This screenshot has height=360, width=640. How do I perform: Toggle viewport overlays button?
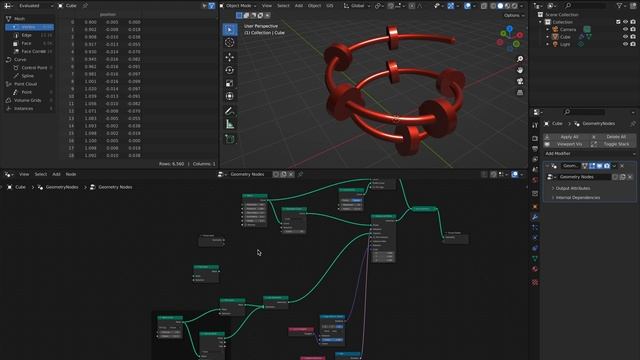click(467, 6)
